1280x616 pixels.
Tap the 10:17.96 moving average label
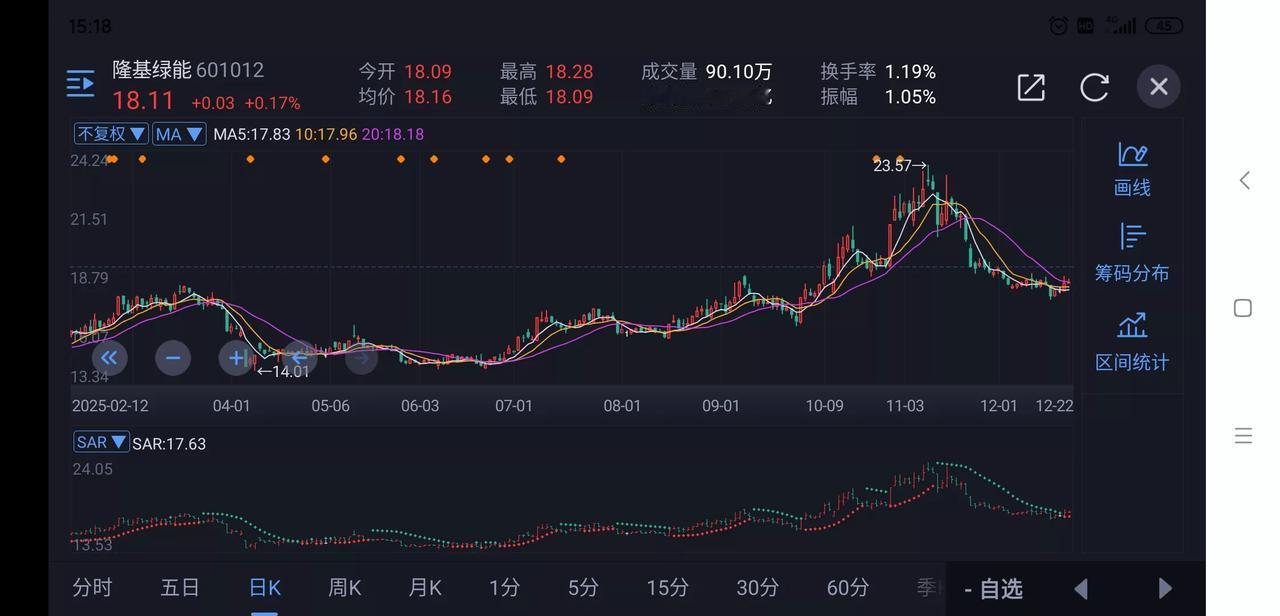coord(326,134)
